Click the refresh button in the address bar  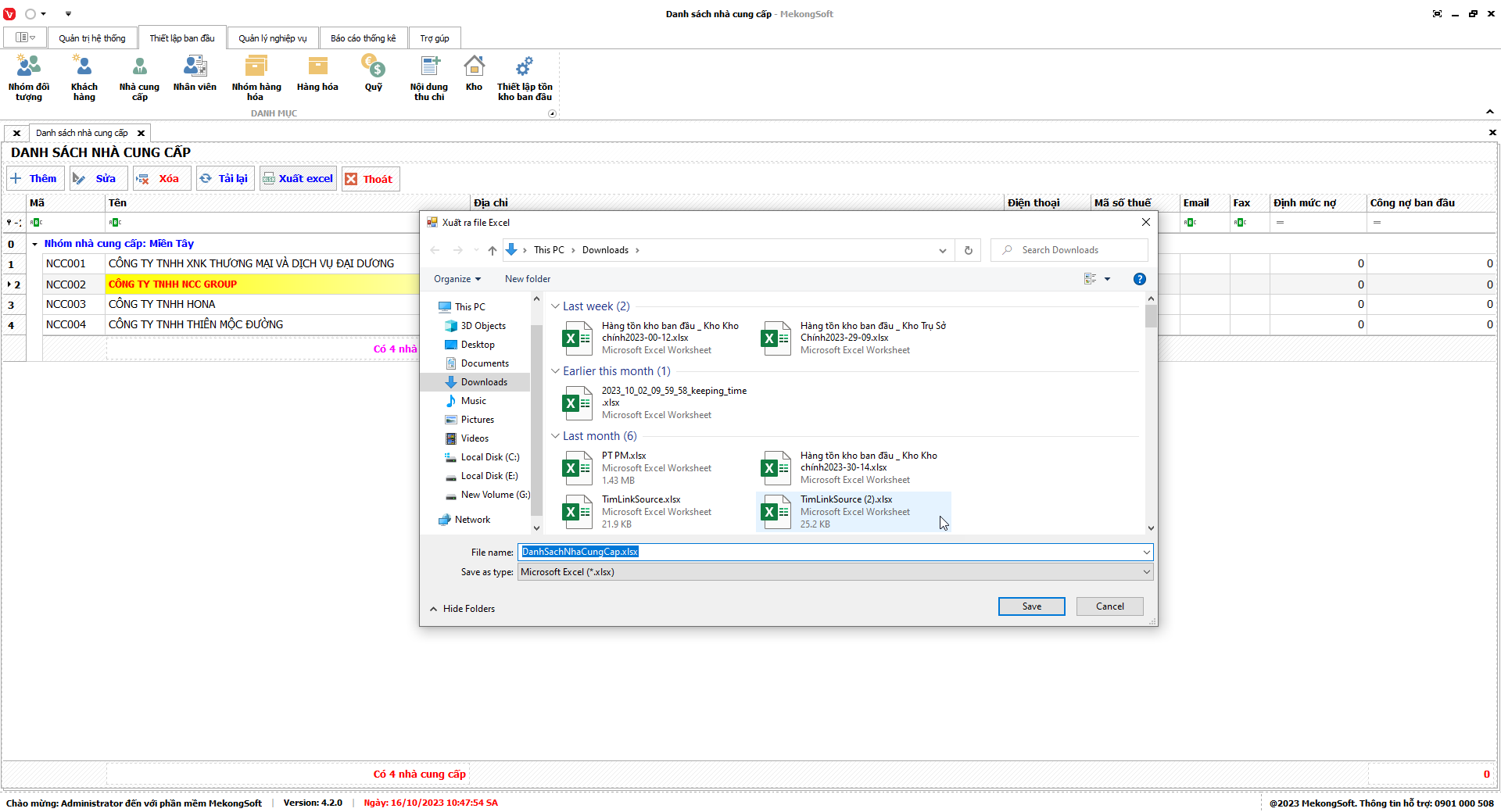[968, 250]
